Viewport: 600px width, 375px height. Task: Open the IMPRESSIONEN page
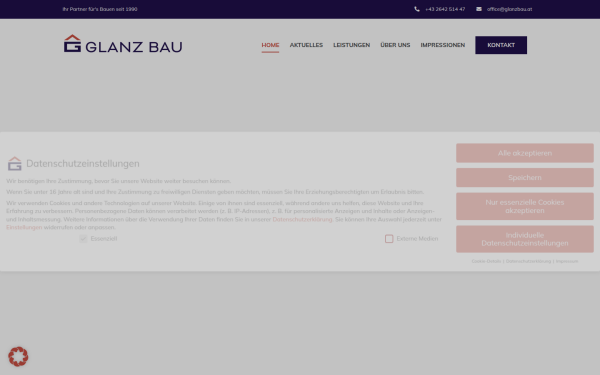pyautogui.click(x=443, y=45)
